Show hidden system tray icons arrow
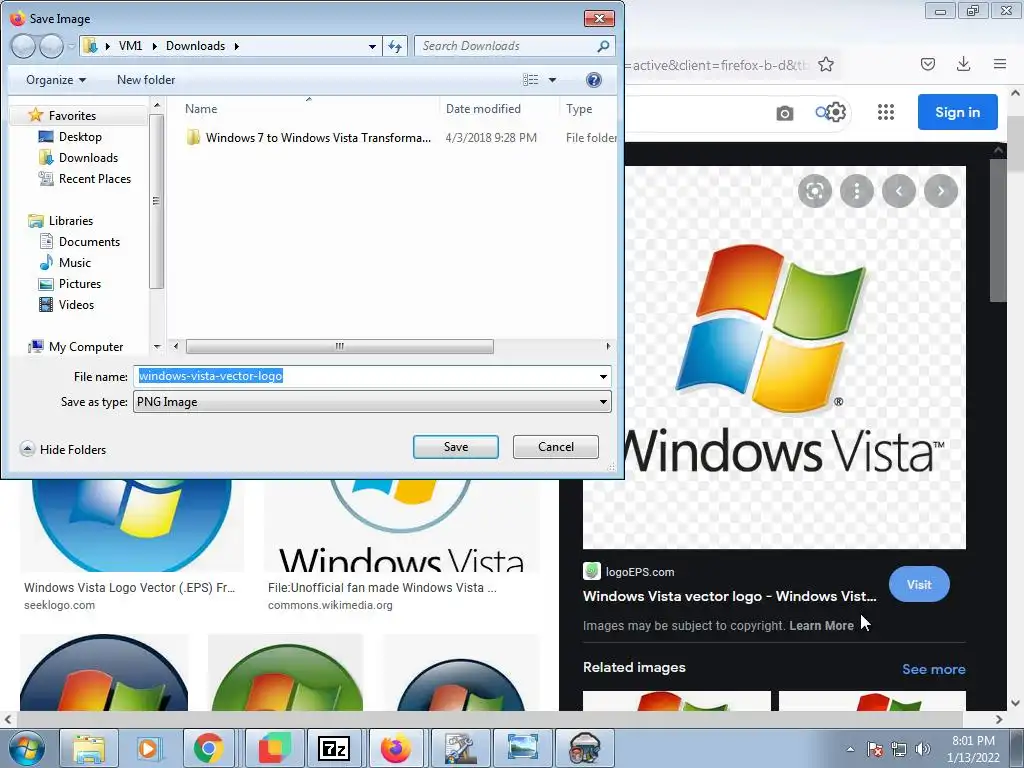Screen dimensions: 1024x768 850,749
